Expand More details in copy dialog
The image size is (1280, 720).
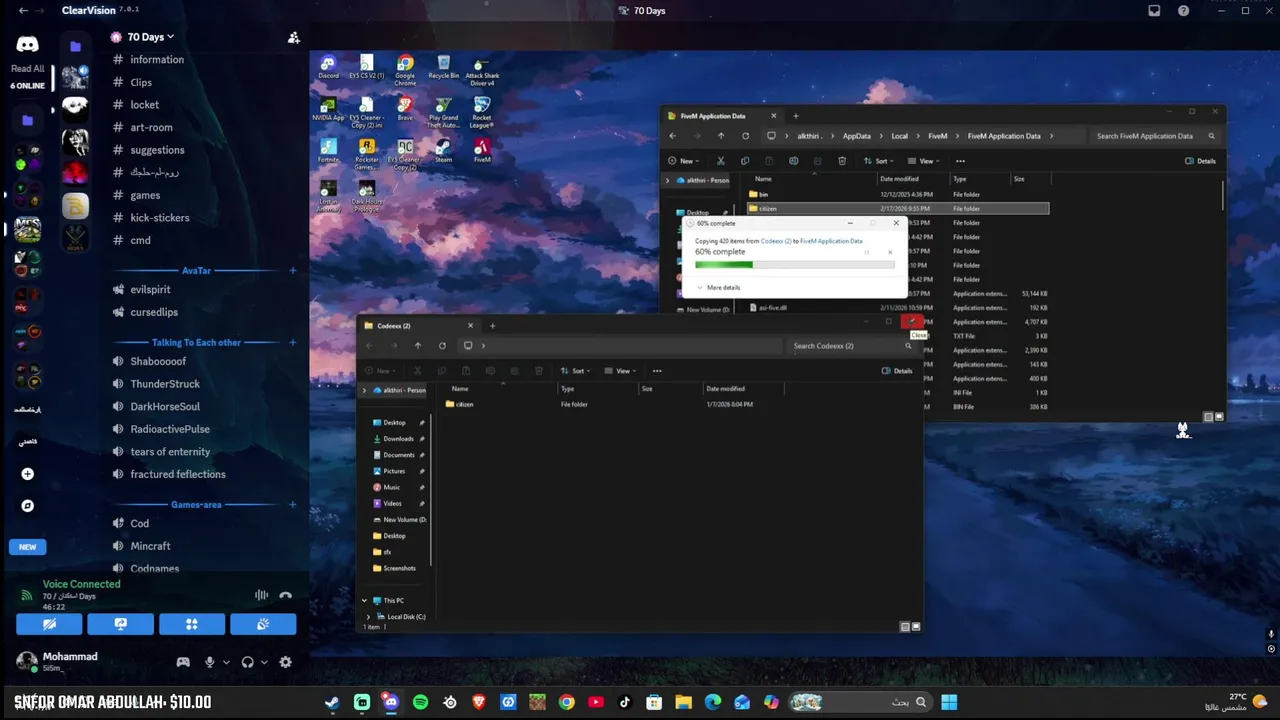point(718,288)
